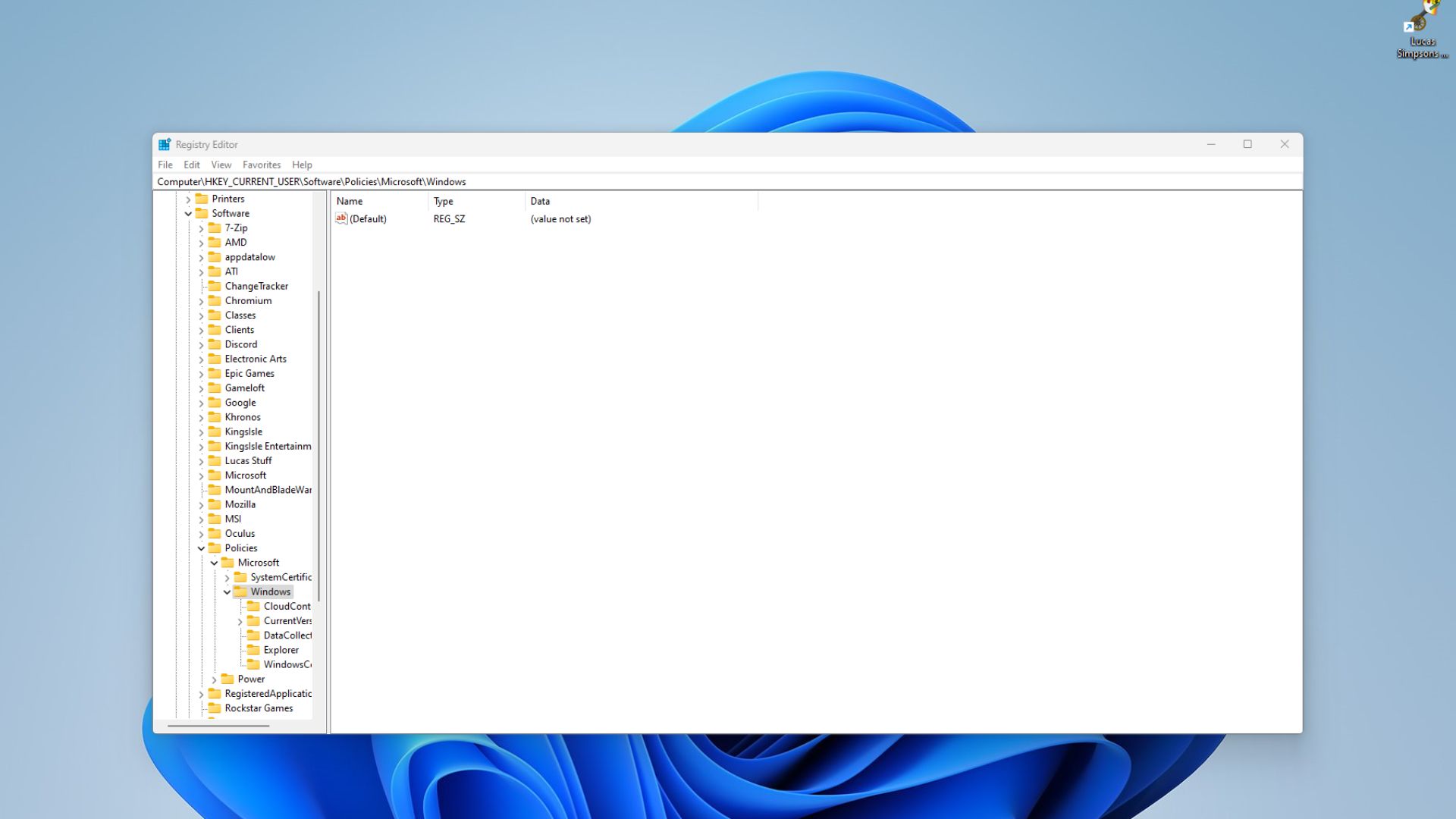Viewport: 1456px width, 819px height.
Task: Open the Edit menu in Registry Editor
Action: click(191, 164)
